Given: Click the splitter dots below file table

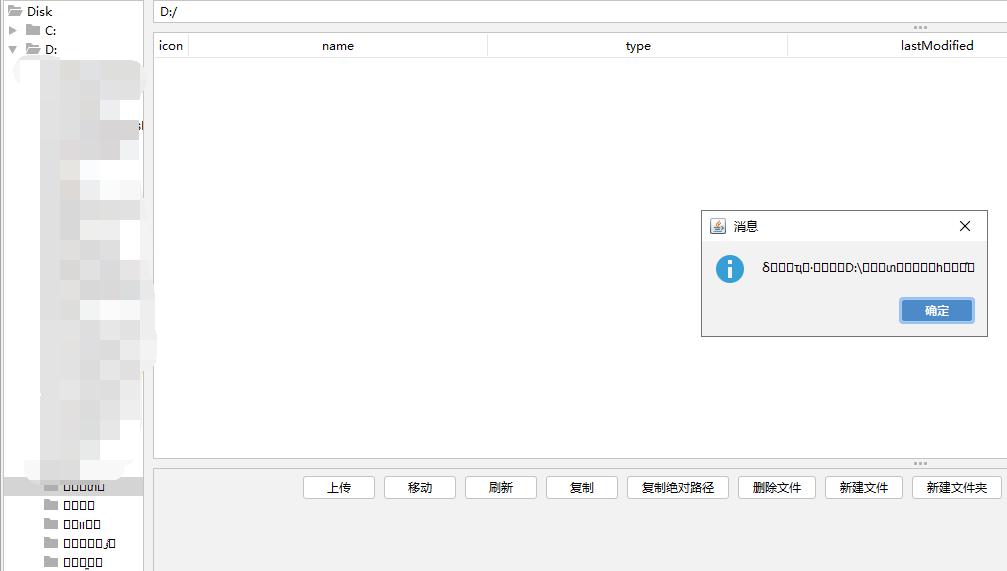Looking at the screenshot, I should [x=920, y=463].
